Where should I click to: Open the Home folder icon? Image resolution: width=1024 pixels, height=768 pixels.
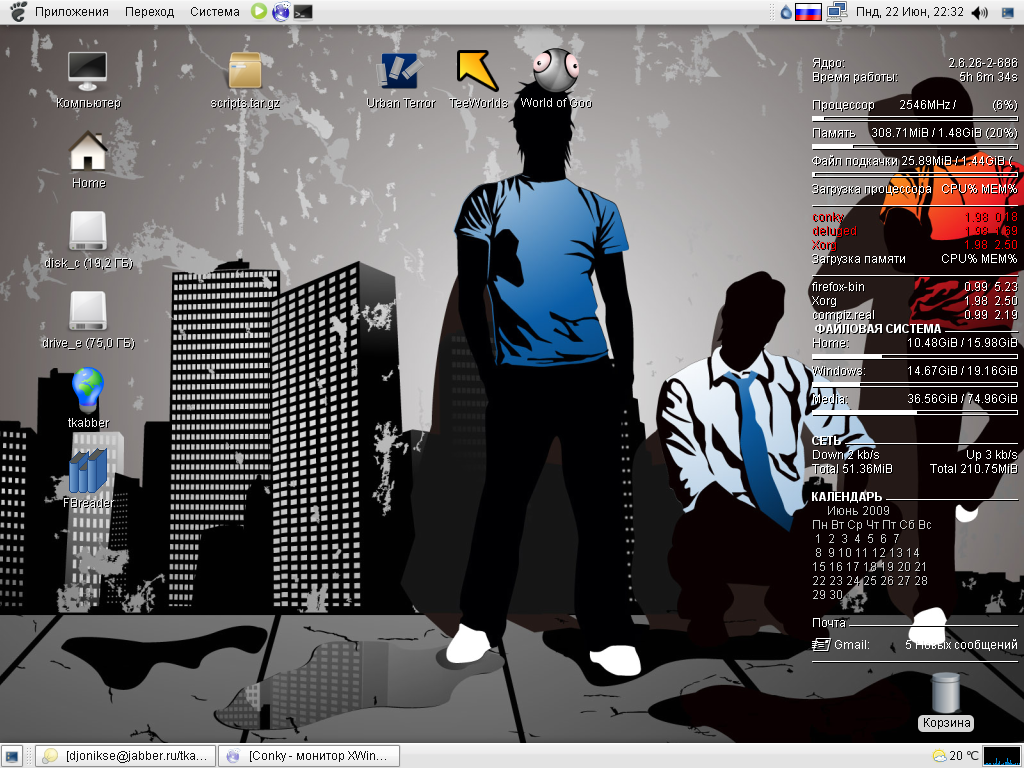coord(88,152)
